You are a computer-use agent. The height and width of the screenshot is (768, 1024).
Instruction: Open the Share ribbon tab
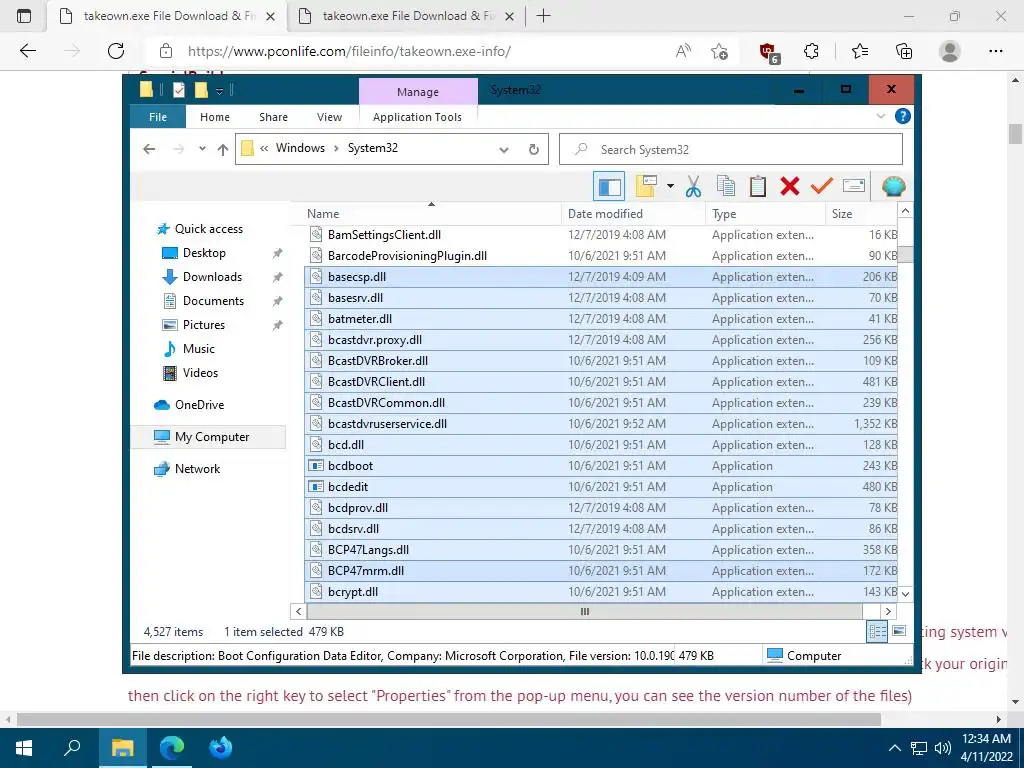pyautogui.click(x=273, y=117)
